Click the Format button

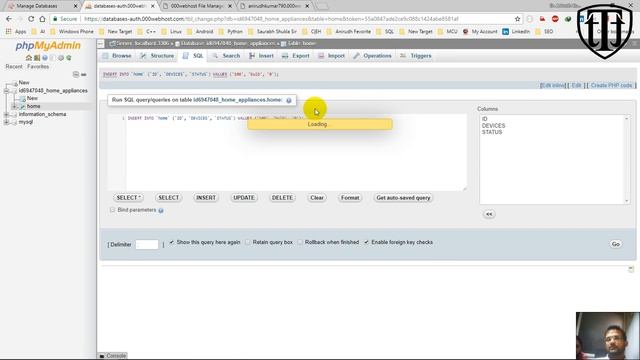point(350,198)
